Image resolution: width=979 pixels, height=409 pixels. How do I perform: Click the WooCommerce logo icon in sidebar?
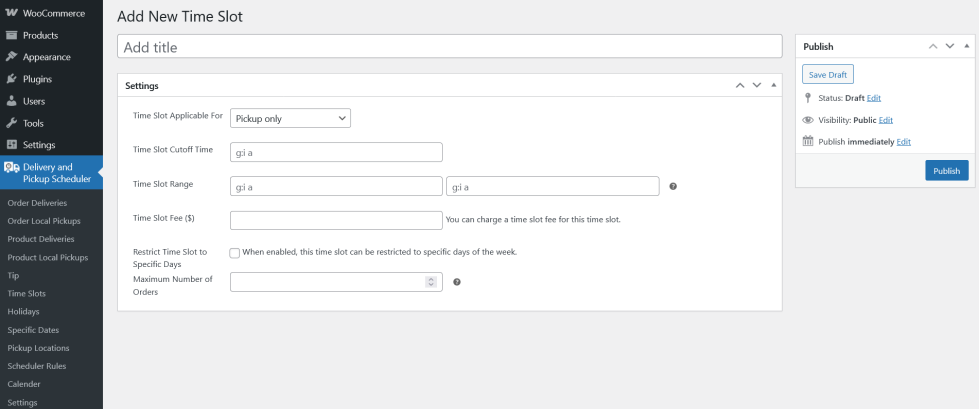pyautogui.click(x=11, y=13)
